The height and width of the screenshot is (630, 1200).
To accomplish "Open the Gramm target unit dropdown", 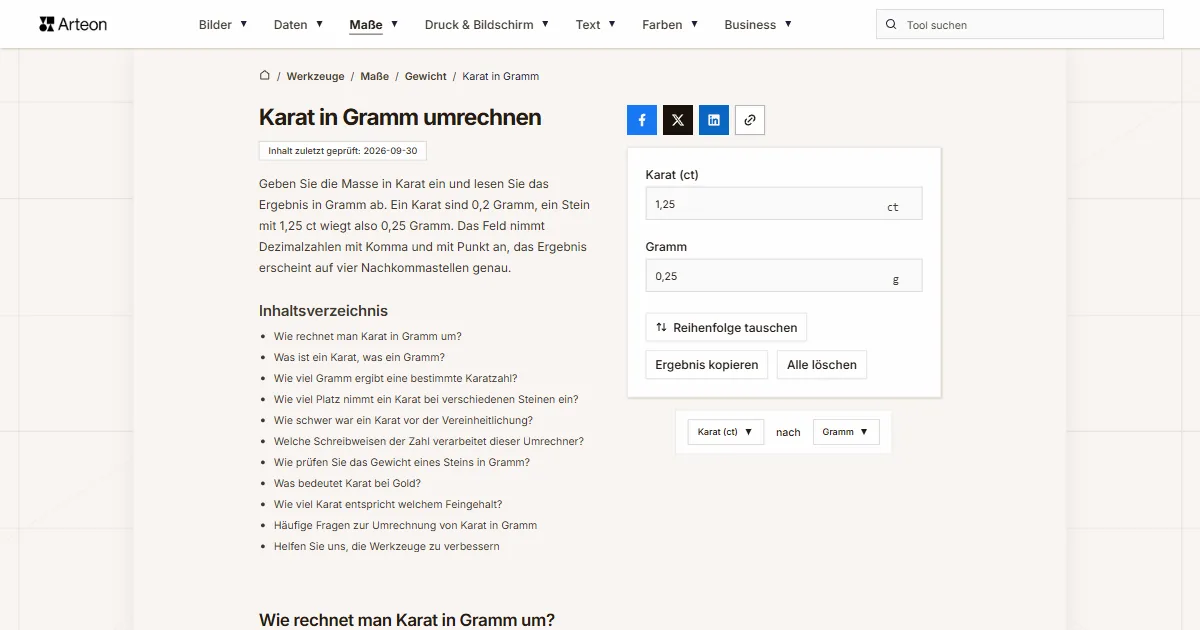I will tap(847, 432).
